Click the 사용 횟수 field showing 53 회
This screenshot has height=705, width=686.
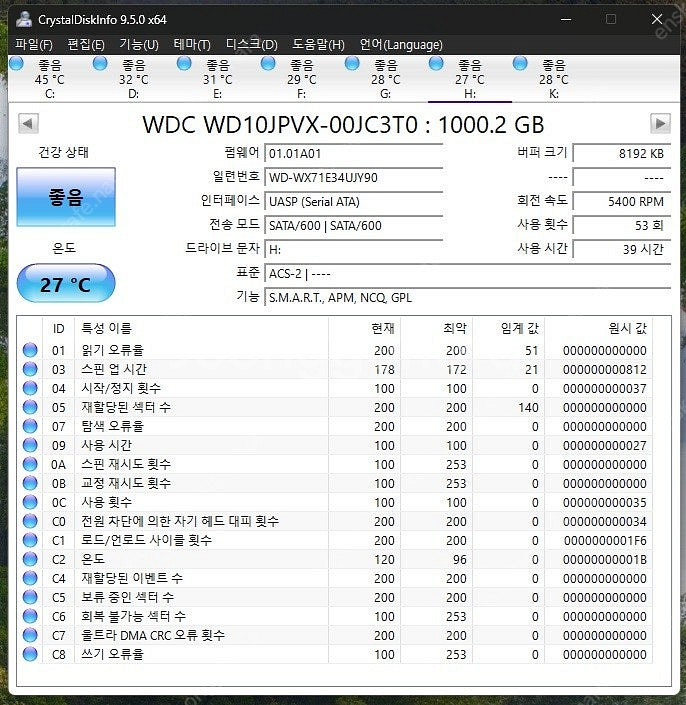622,225
